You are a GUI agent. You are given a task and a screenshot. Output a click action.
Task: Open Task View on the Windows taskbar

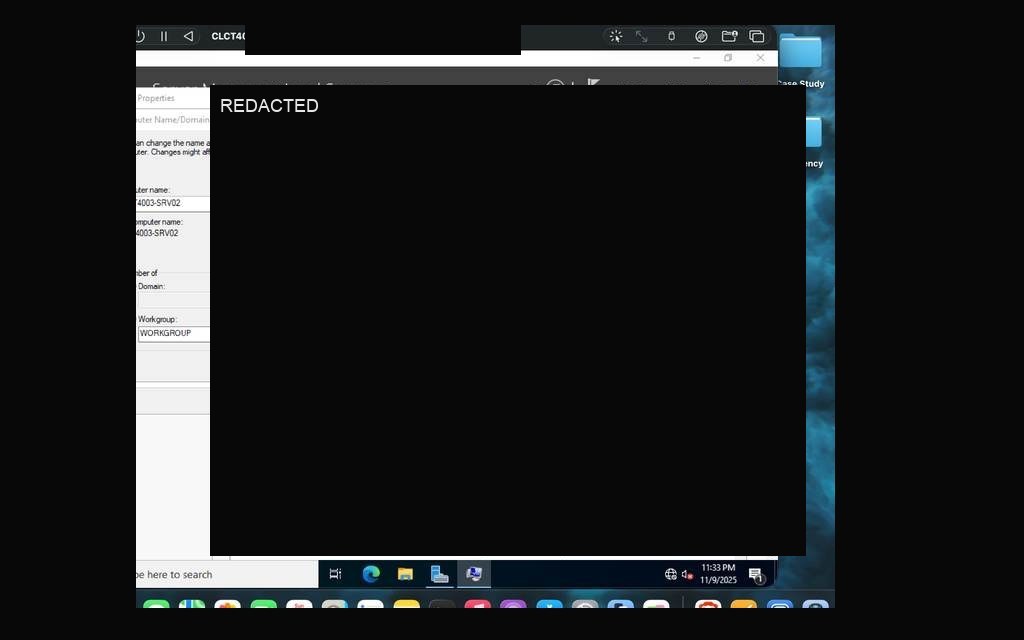(x=335, y=574)
